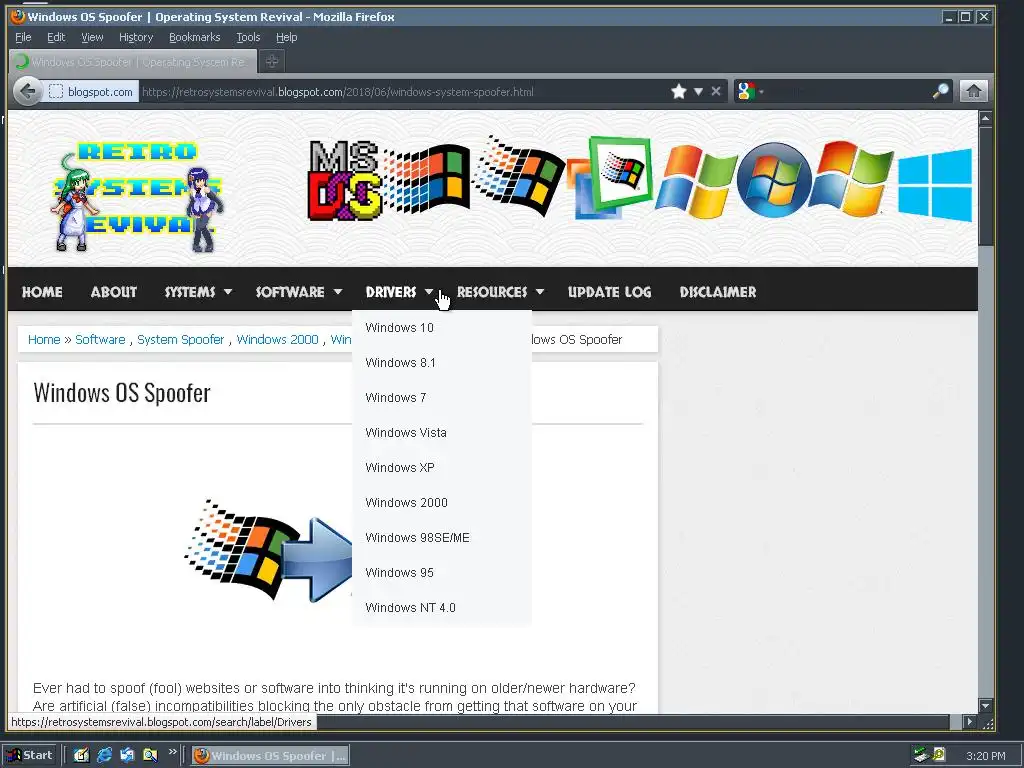
Task: Select the Windows OS Spoofer taskbar button
Action: (270, 756)
